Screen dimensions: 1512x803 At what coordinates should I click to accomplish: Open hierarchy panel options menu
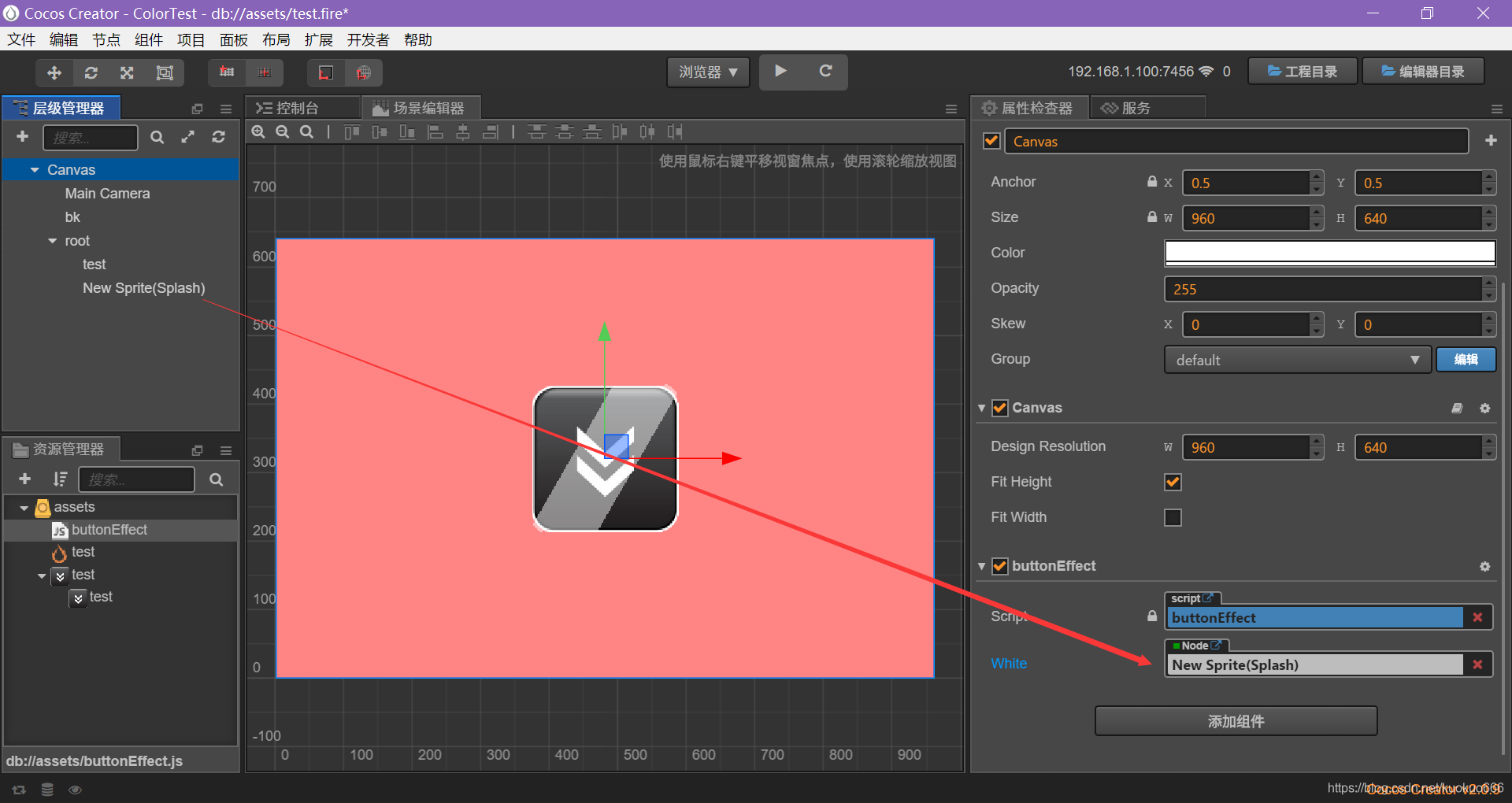point(226,109)
